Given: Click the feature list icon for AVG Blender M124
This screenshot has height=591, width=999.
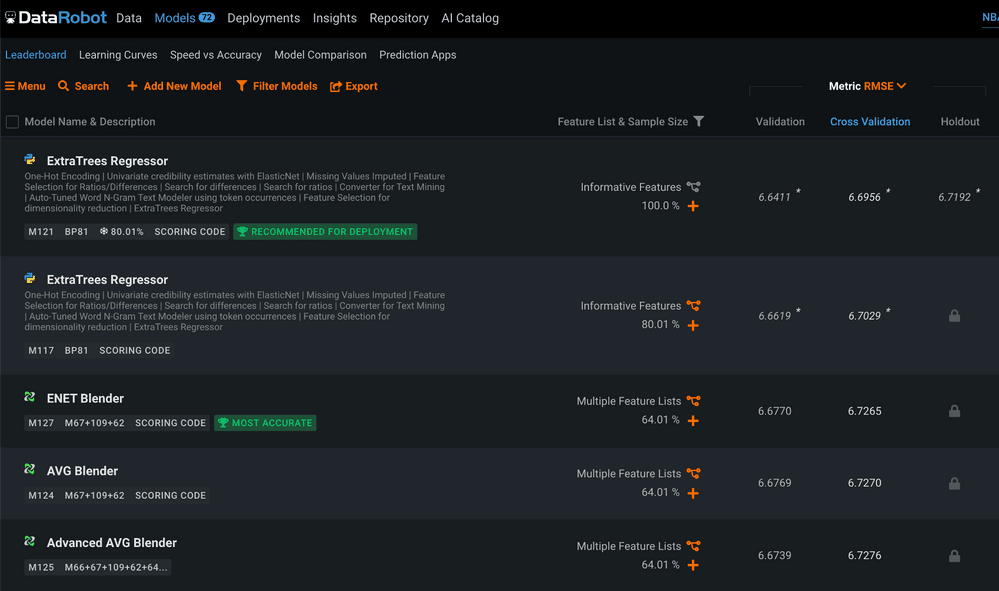Looking at the screenshot, I should pos(693,473).
